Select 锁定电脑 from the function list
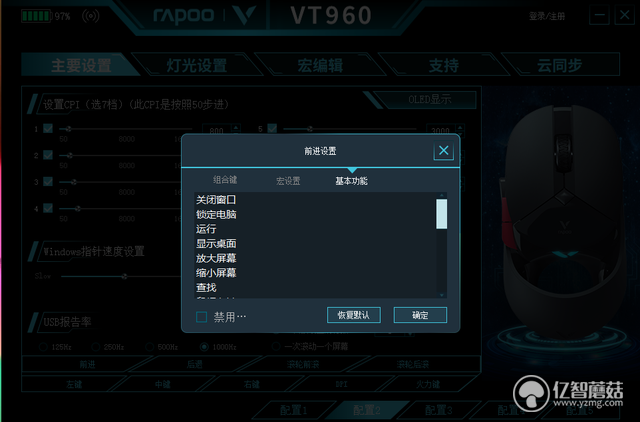 click(216, 214)
